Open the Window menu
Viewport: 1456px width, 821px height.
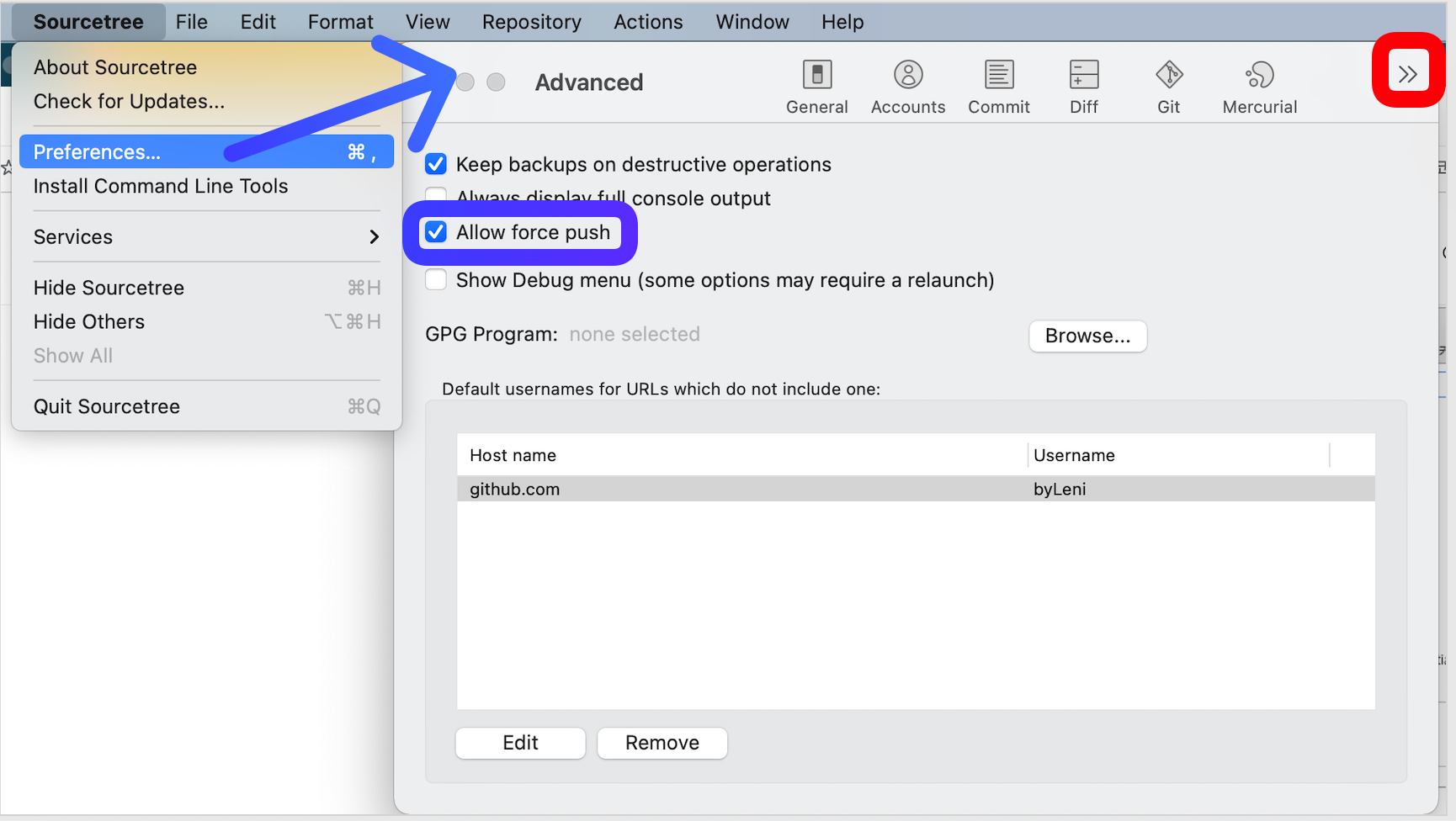(x=752, y=22)
